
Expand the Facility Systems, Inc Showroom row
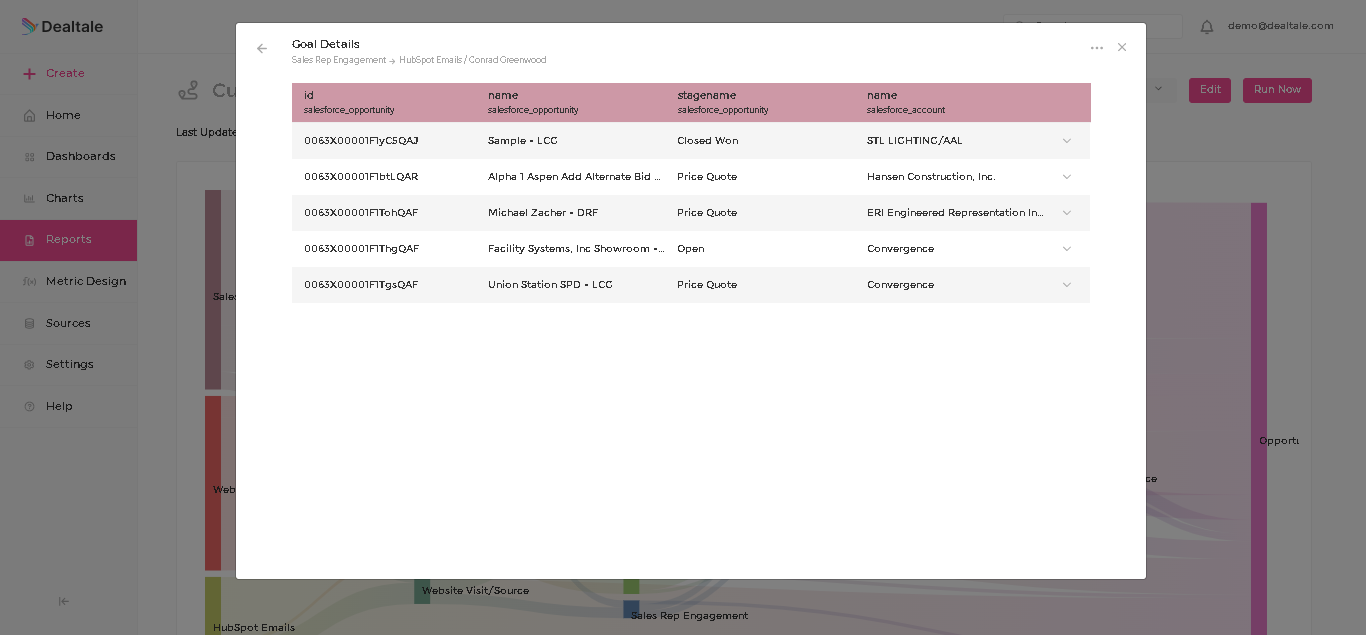tap(1066, 249)
